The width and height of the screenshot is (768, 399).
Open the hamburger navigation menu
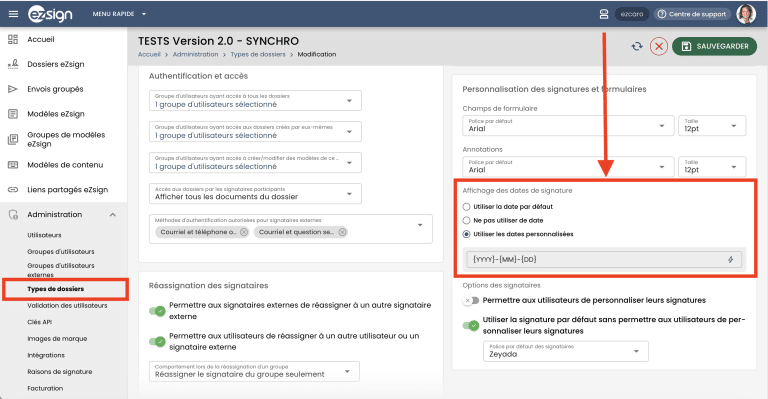tap(13, 14)
